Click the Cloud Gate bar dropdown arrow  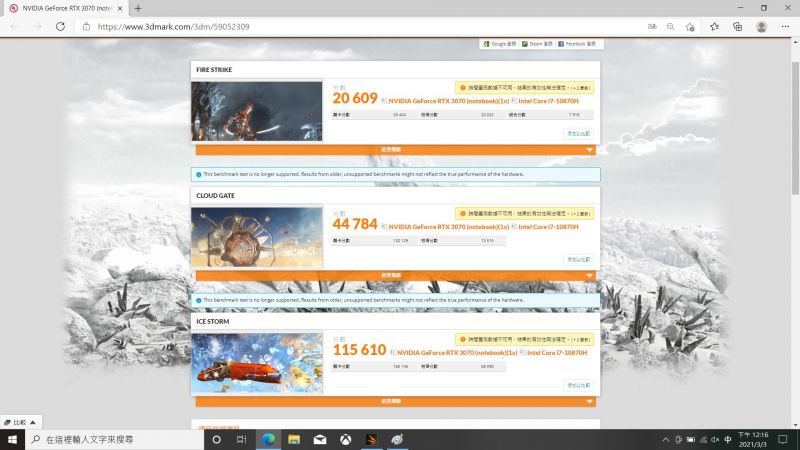[589, 276]
